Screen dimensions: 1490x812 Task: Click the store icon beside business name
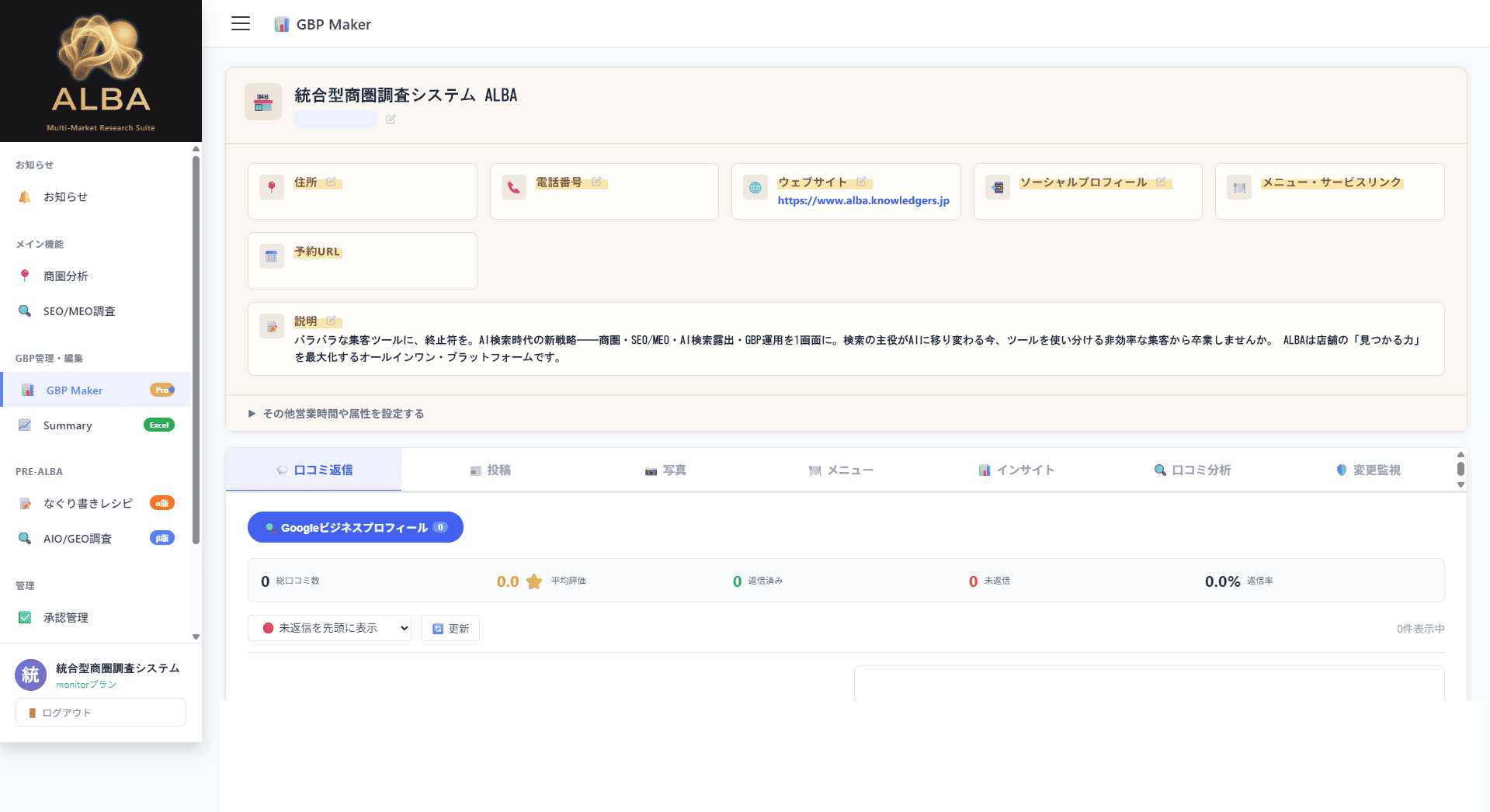coord(263,102)
